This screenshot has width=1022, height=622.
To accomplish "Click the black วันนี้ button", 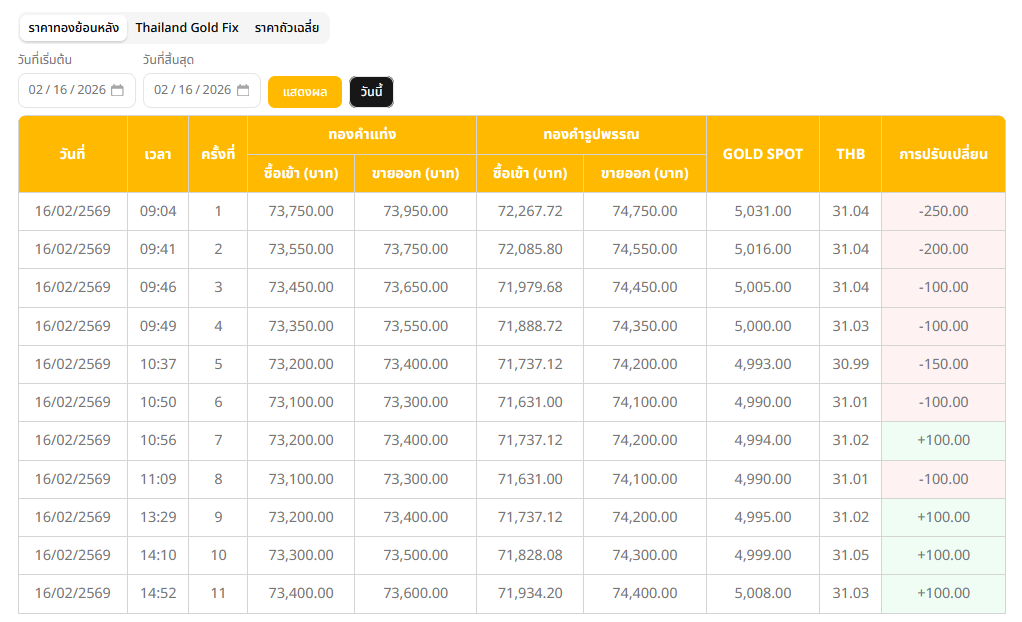I will (371, 92).
